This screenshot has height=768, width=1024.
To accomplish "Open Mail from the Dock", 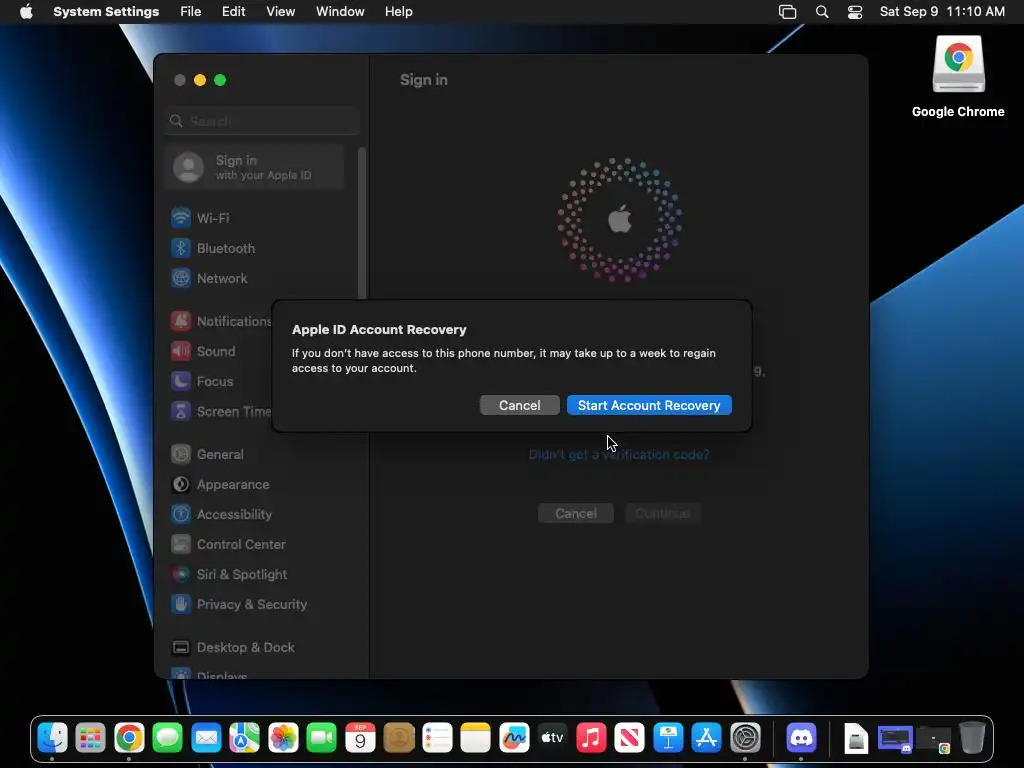I will coord(206,738).
